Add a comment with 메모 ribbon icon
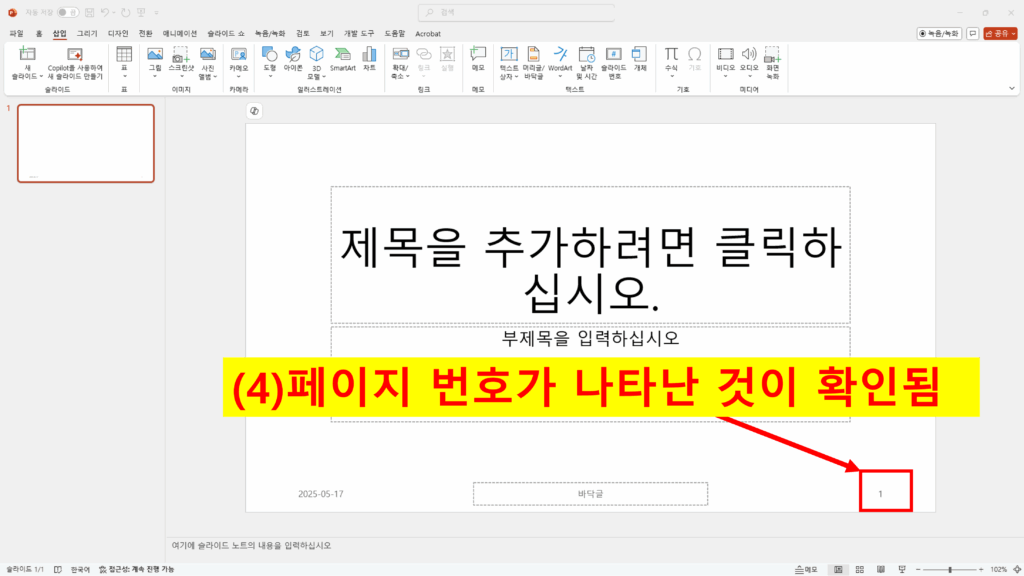Screen dimensions: 1024x576 (x=478, y=59)
